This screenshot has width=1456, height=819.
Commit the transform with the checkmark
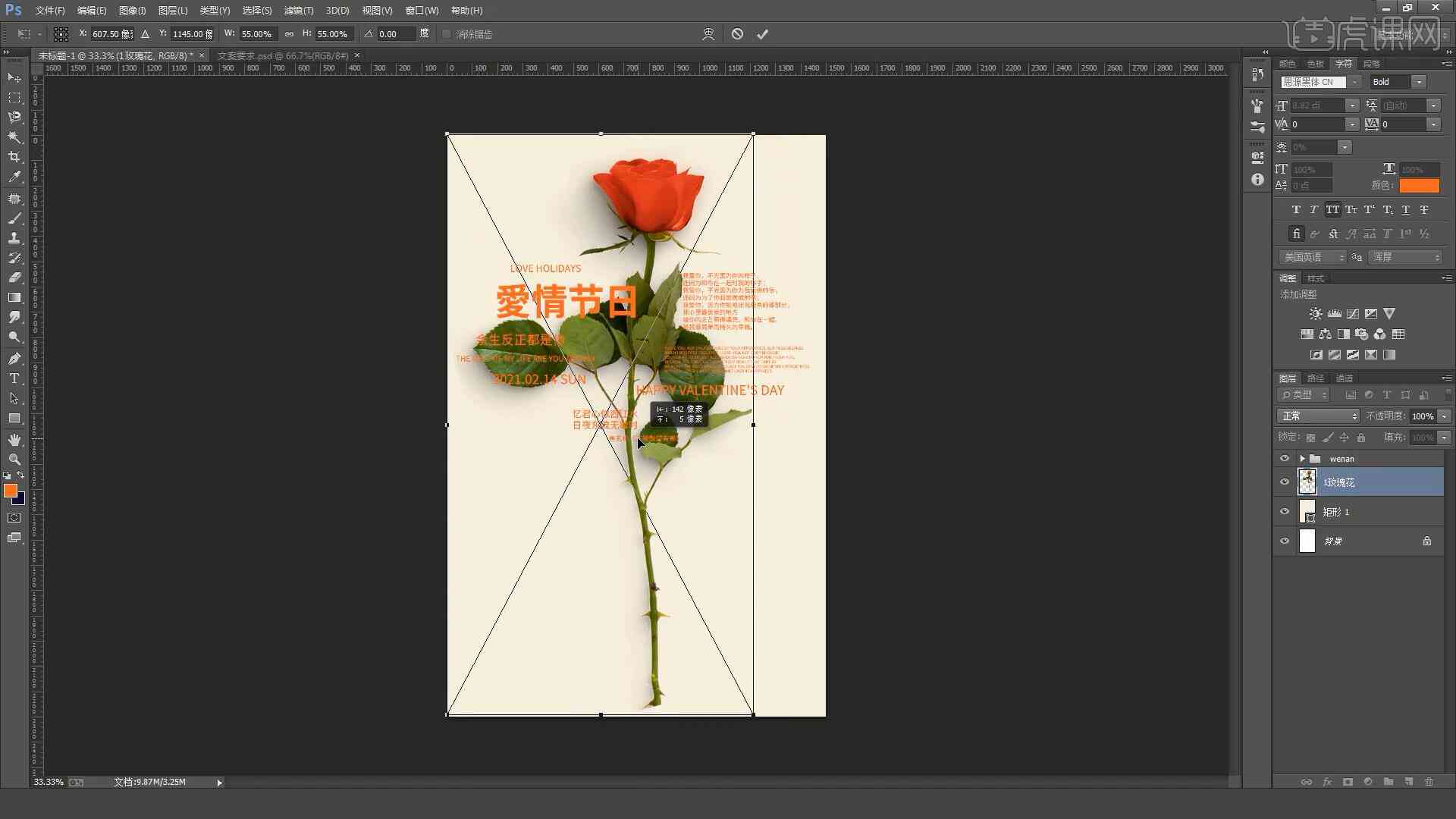point(762,34)
